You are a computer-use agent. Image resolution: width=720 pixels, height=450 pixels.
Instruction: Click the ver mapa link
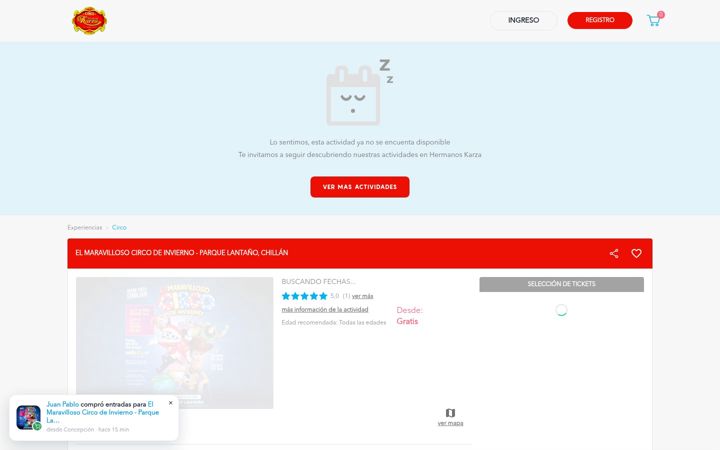(x=450, y=423)
